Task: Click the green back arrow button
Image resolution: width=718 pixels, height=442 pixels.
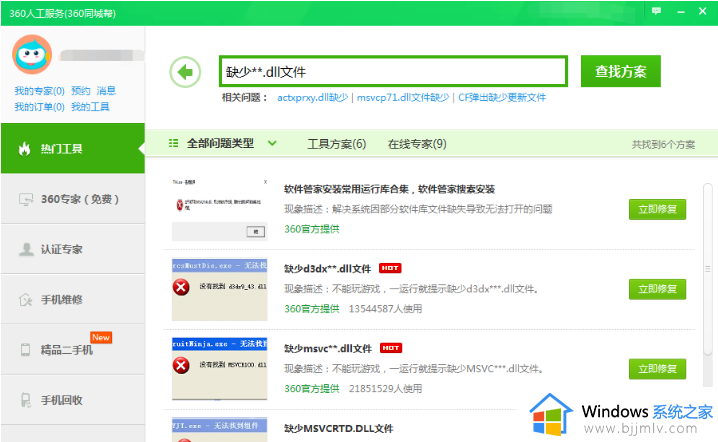Action: pos(185,72)
